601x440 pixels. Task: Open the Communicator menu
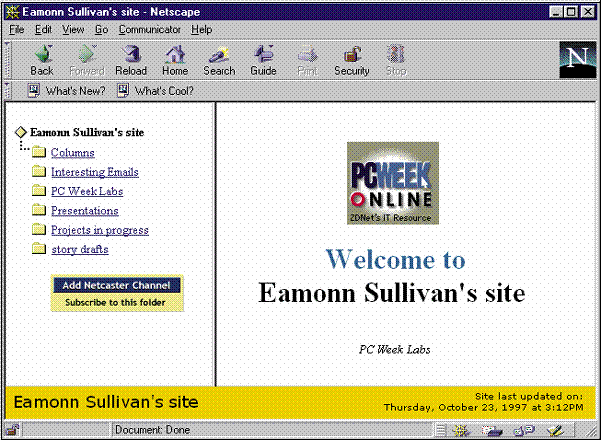(149, 30)
